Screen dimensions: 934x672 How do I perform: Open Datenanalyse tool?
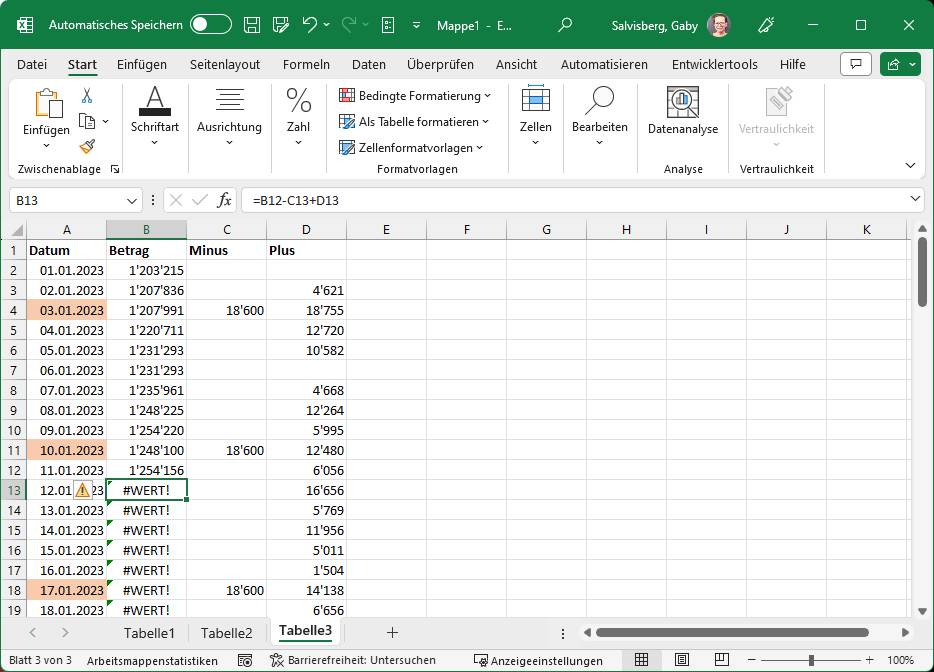pos(683,110)
